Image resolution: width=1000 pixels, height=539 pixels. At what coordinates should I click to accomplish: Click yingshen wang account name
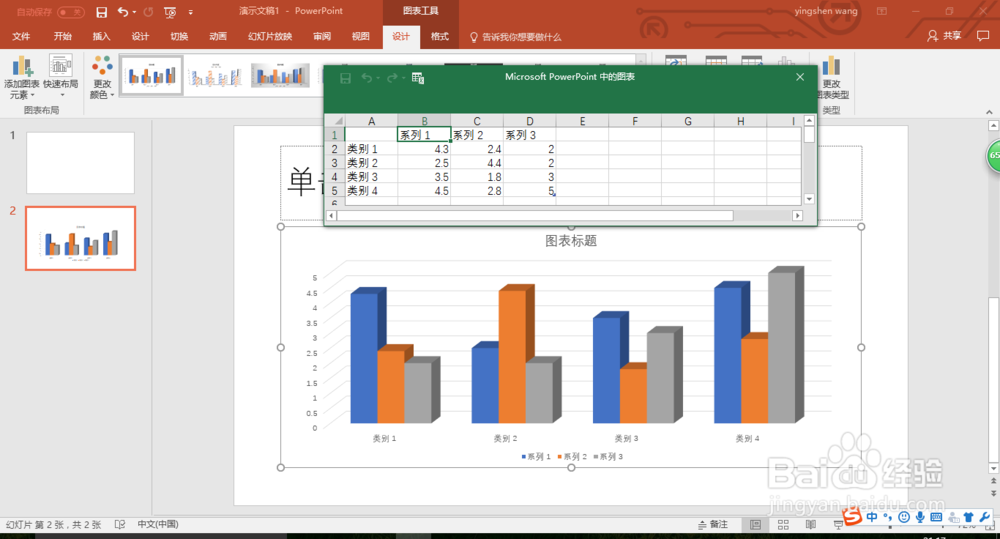(826, 11)
